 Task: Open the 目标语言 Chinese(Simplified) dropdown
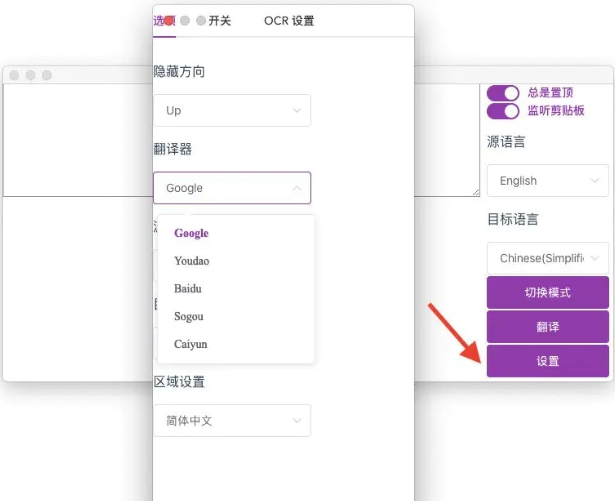pyautogui.click(x=548, y=258)
